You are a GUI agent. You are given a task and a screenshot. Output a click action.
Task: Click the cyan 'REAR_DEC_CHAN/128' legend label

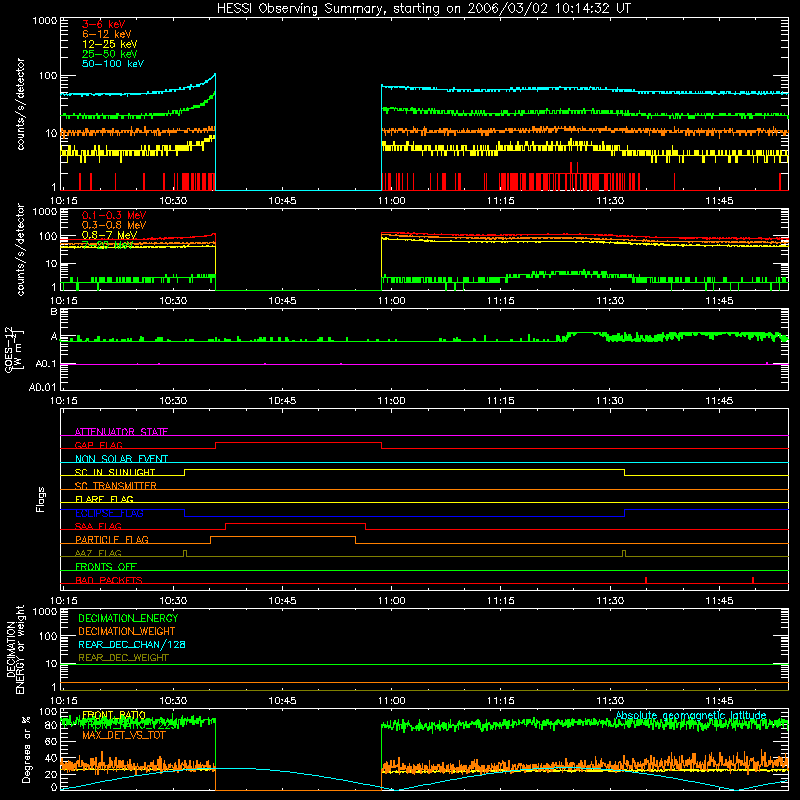[x=132, y=644]
